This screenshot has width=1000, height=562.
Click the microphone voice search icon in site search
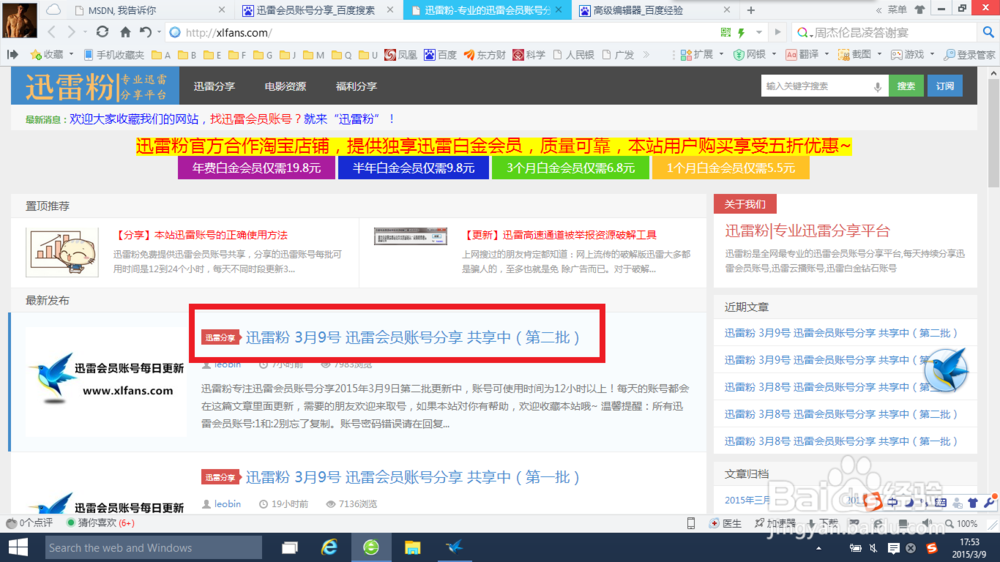click(x=878, y=87)
